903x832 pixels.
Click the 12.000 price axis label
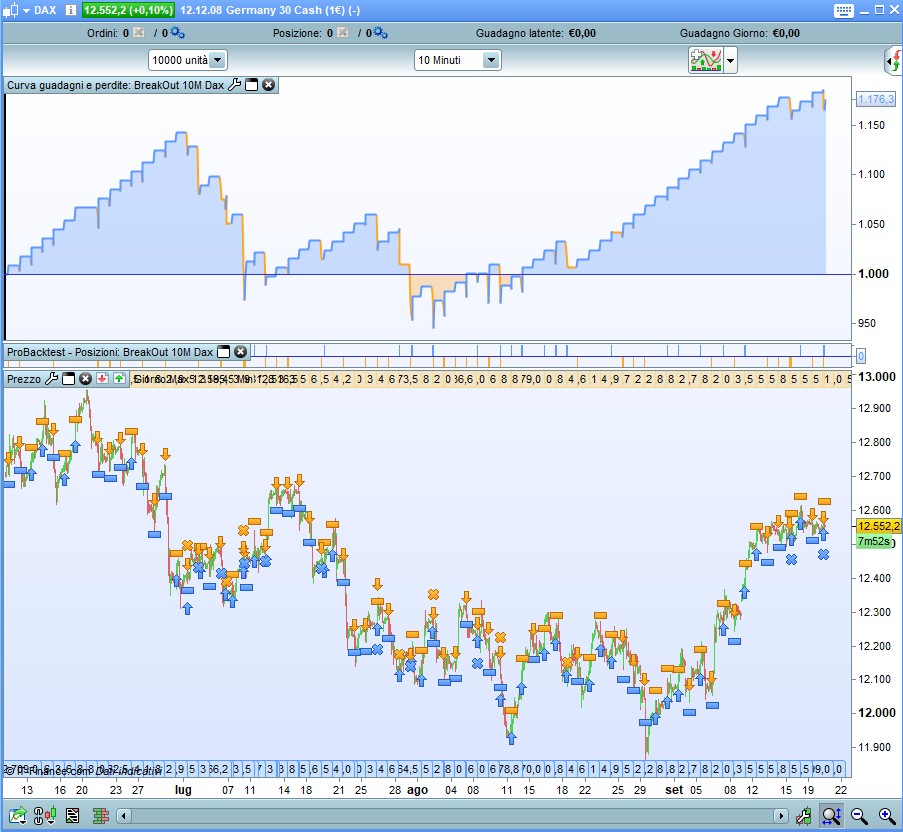point(877,712)
